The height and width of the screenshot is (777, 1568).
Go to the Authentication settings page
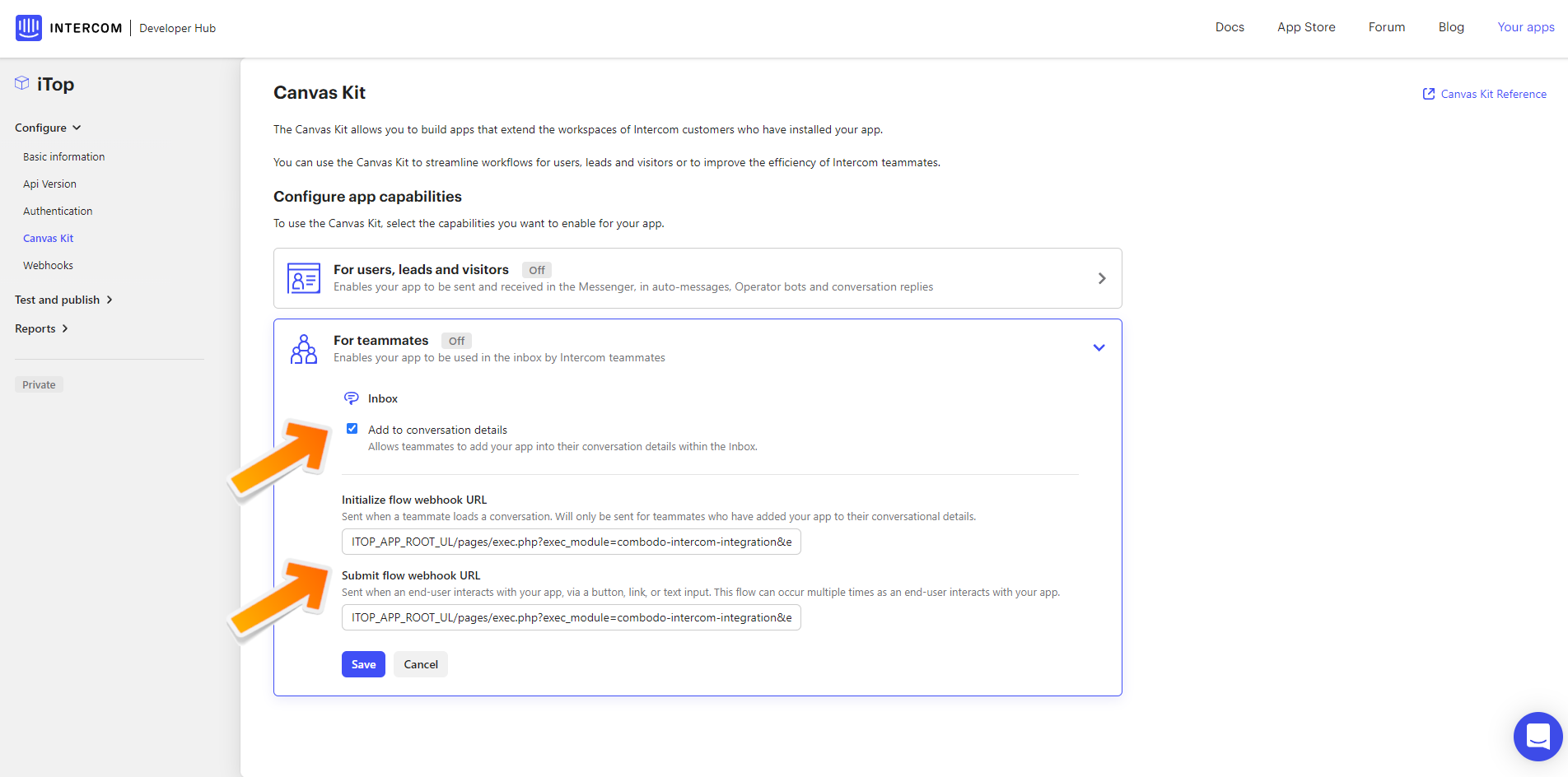tap(58, 211)
